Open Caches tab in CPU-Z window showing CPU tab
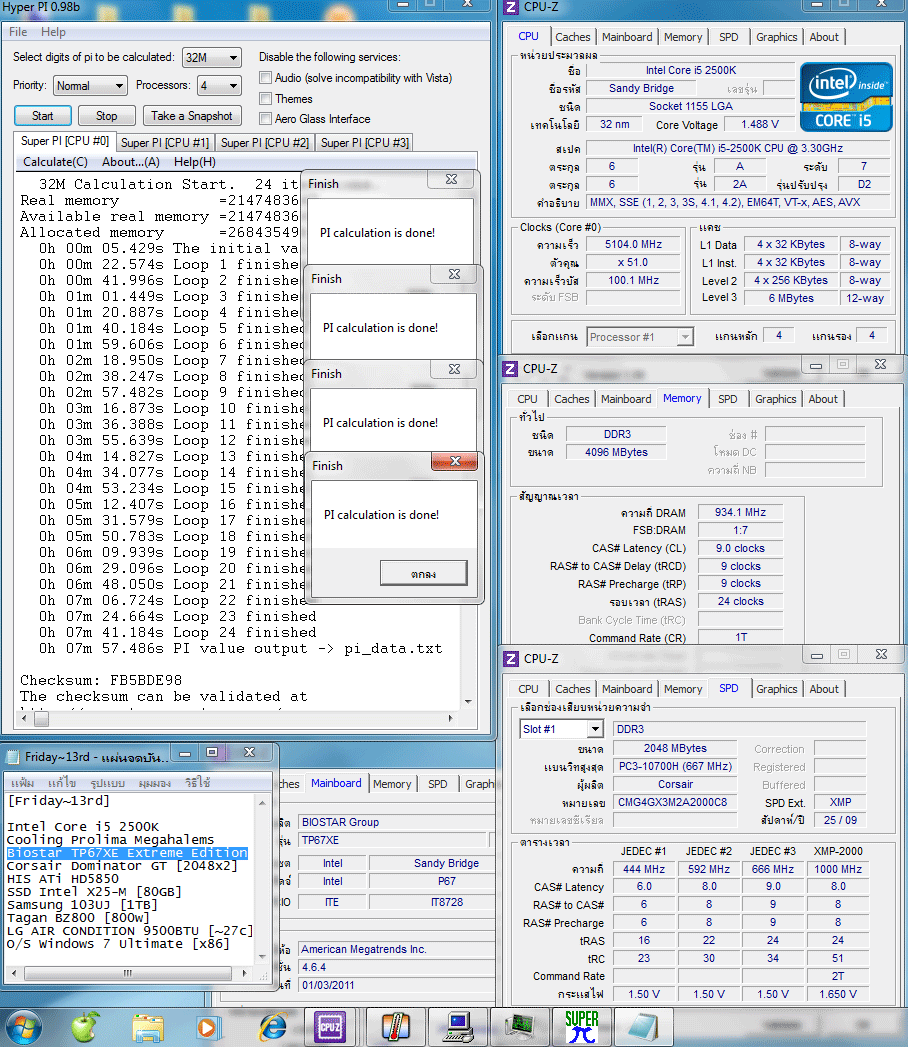 (x=573, y=37)
